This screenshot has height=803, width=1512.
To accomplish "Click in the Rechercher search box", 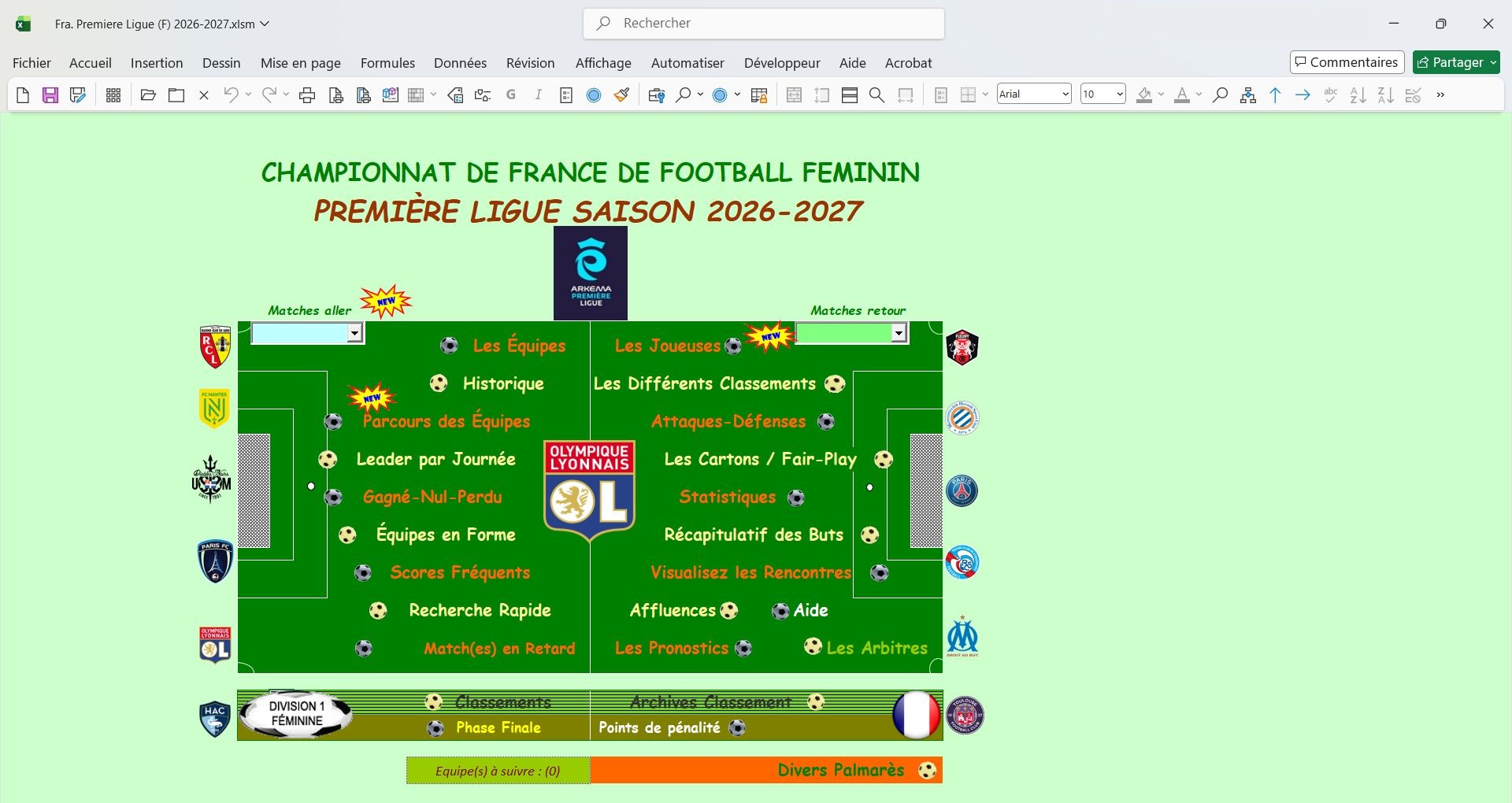I will click(764, 24).
